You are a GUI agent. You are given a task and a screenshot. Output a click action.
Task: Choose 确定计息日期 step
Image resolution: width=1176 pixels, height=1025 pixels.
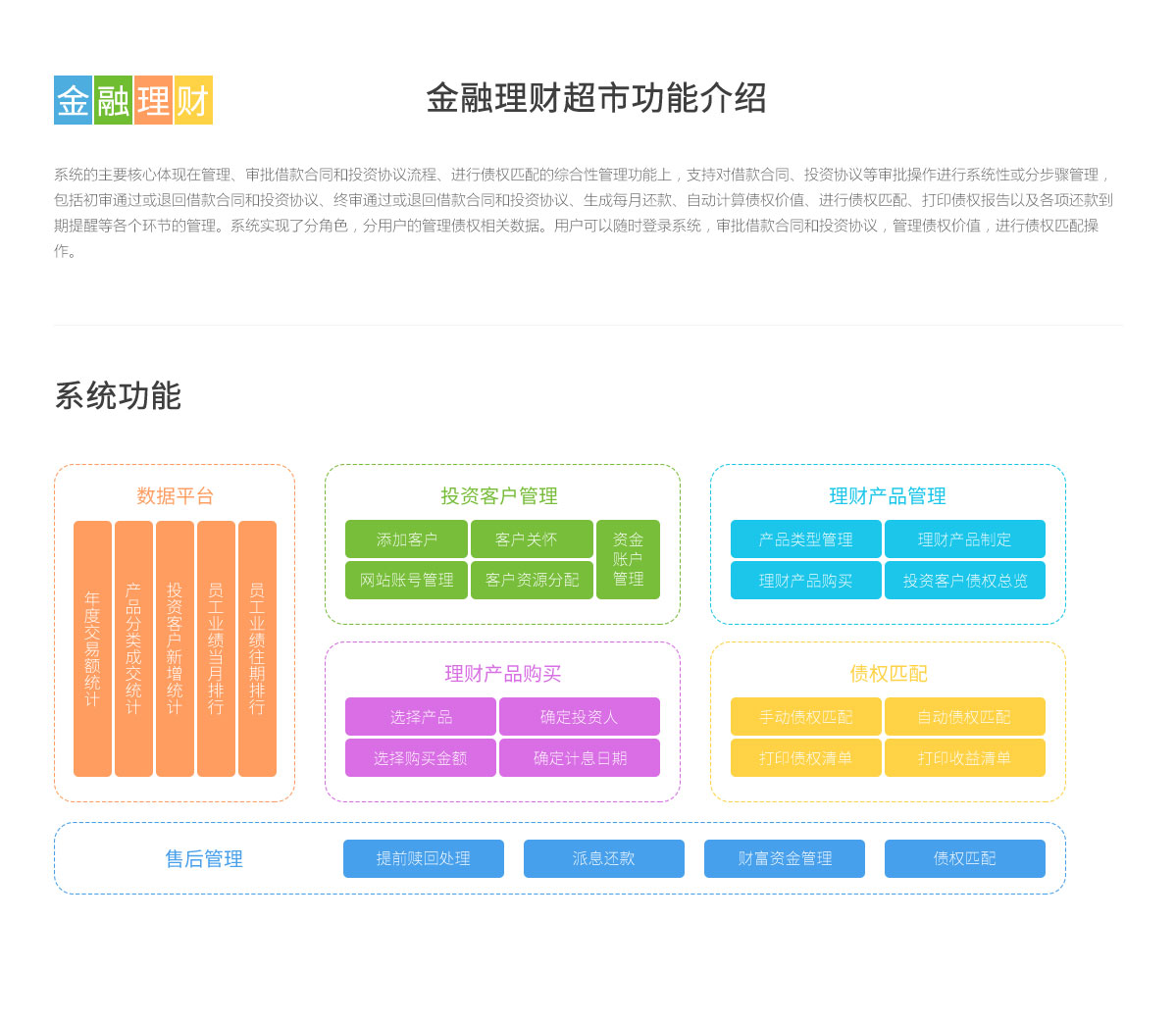tap(579, 758)
